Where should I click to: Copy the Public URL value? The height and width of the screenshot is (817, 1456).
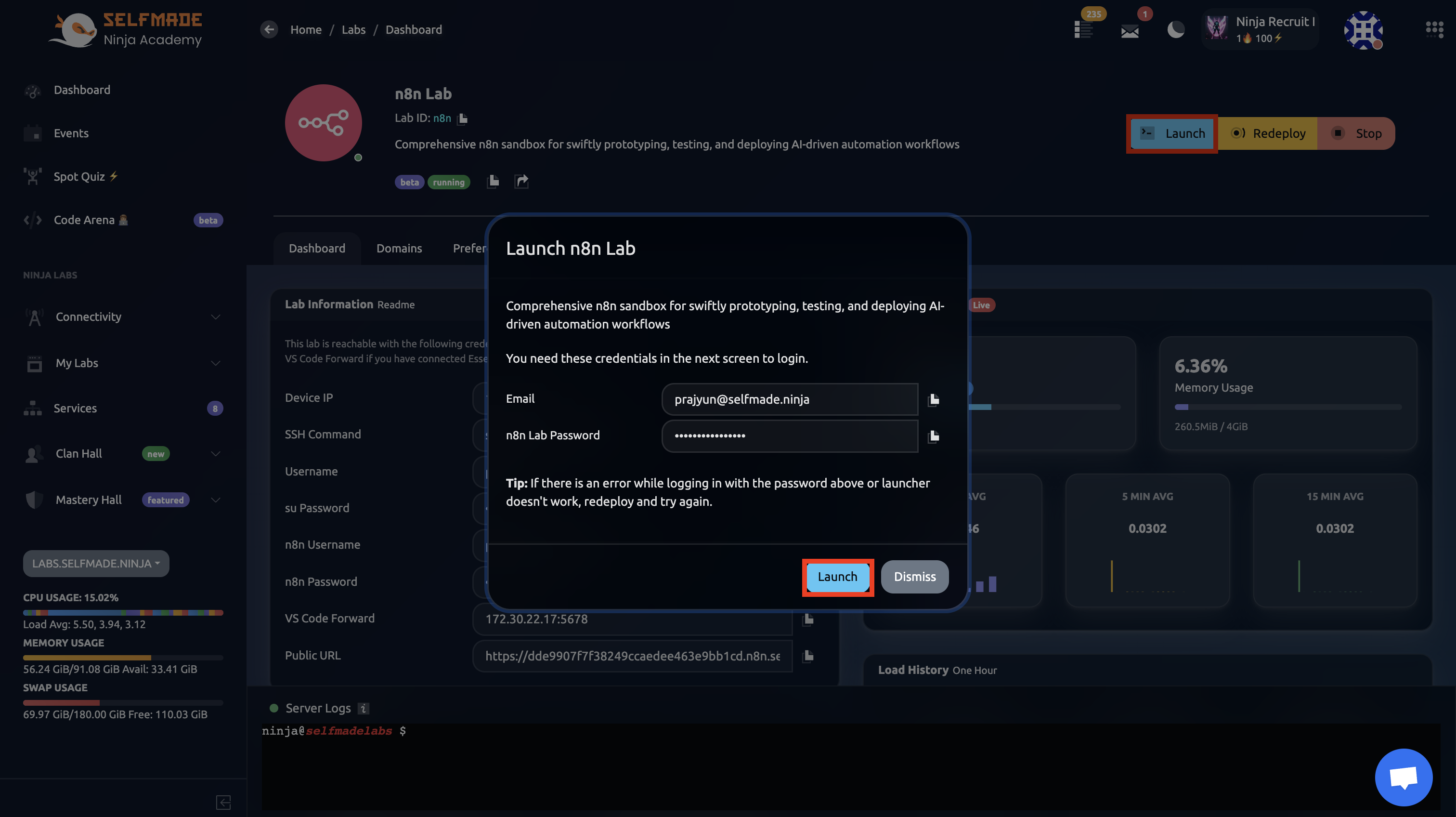[808, 656]
